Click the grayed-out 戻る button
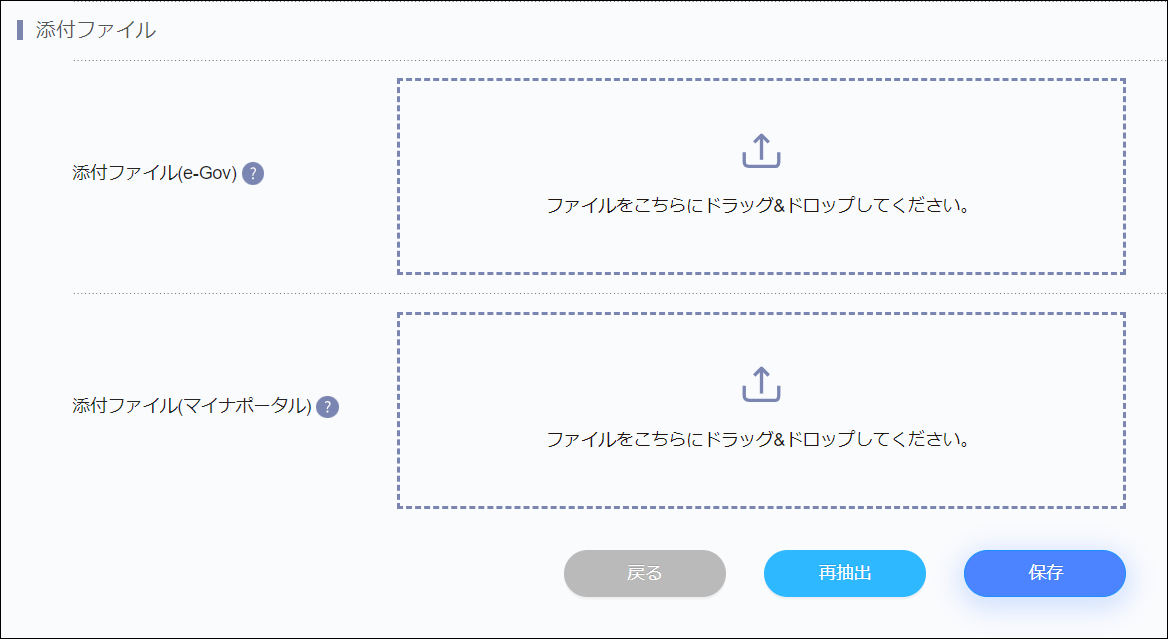 (645, 574)
